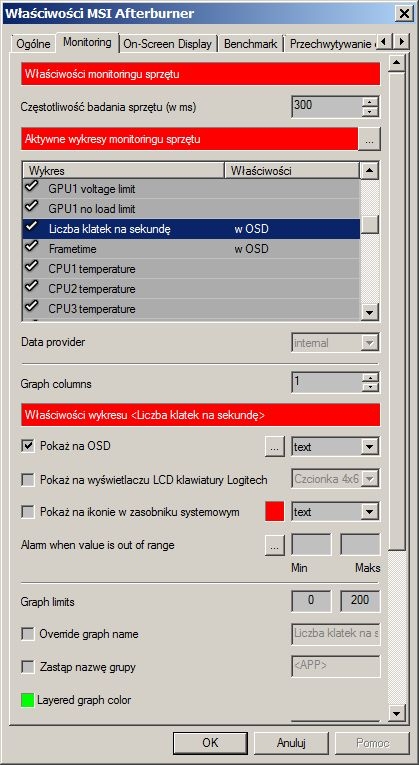Image resolution: width=419 pixels, height=765 pixels.
Task: Click the graph upper limit field showing 200
Action: [360, 601]
